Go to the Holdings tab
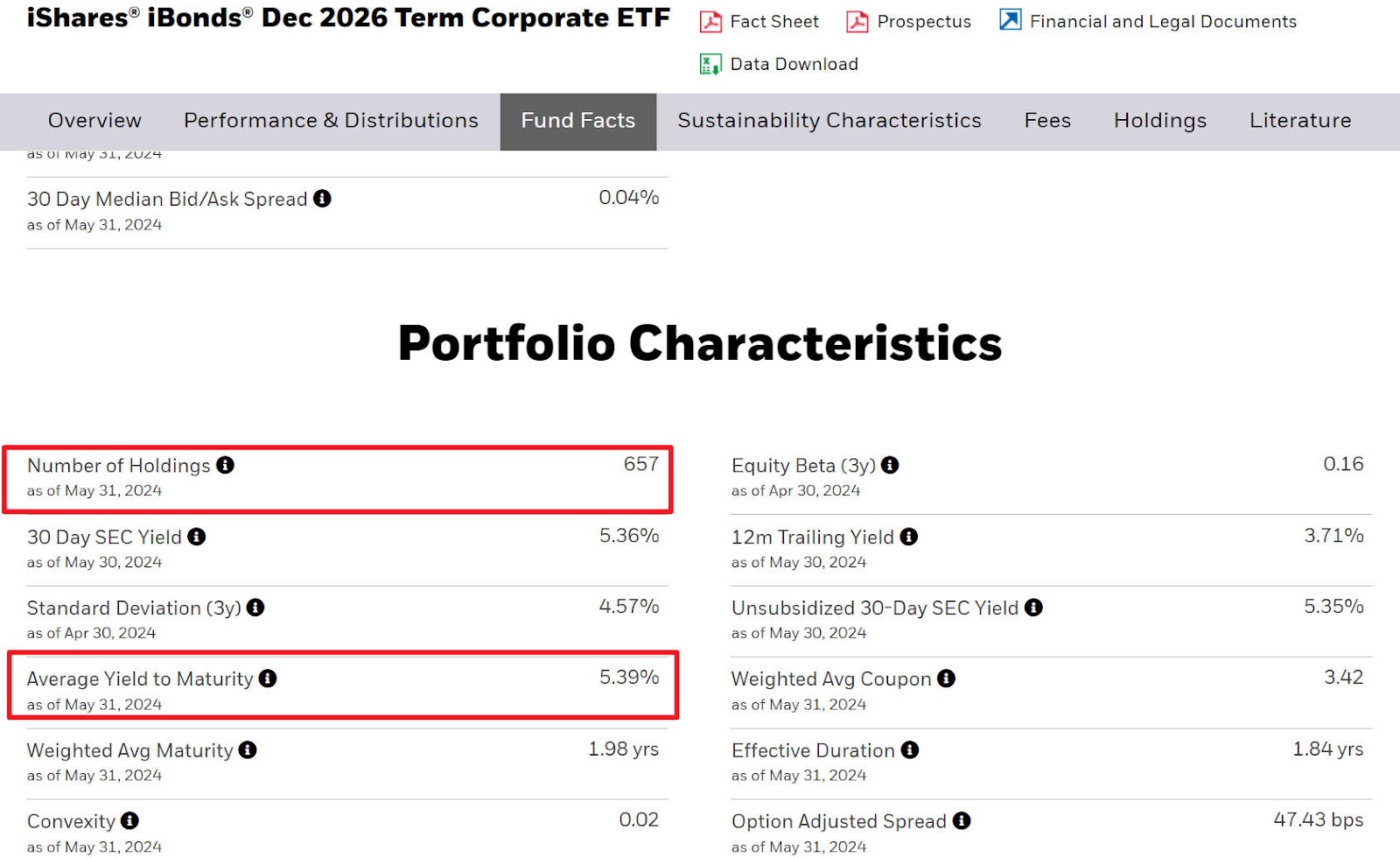This screenshot has height=858, width=1400. [1160, 121]
